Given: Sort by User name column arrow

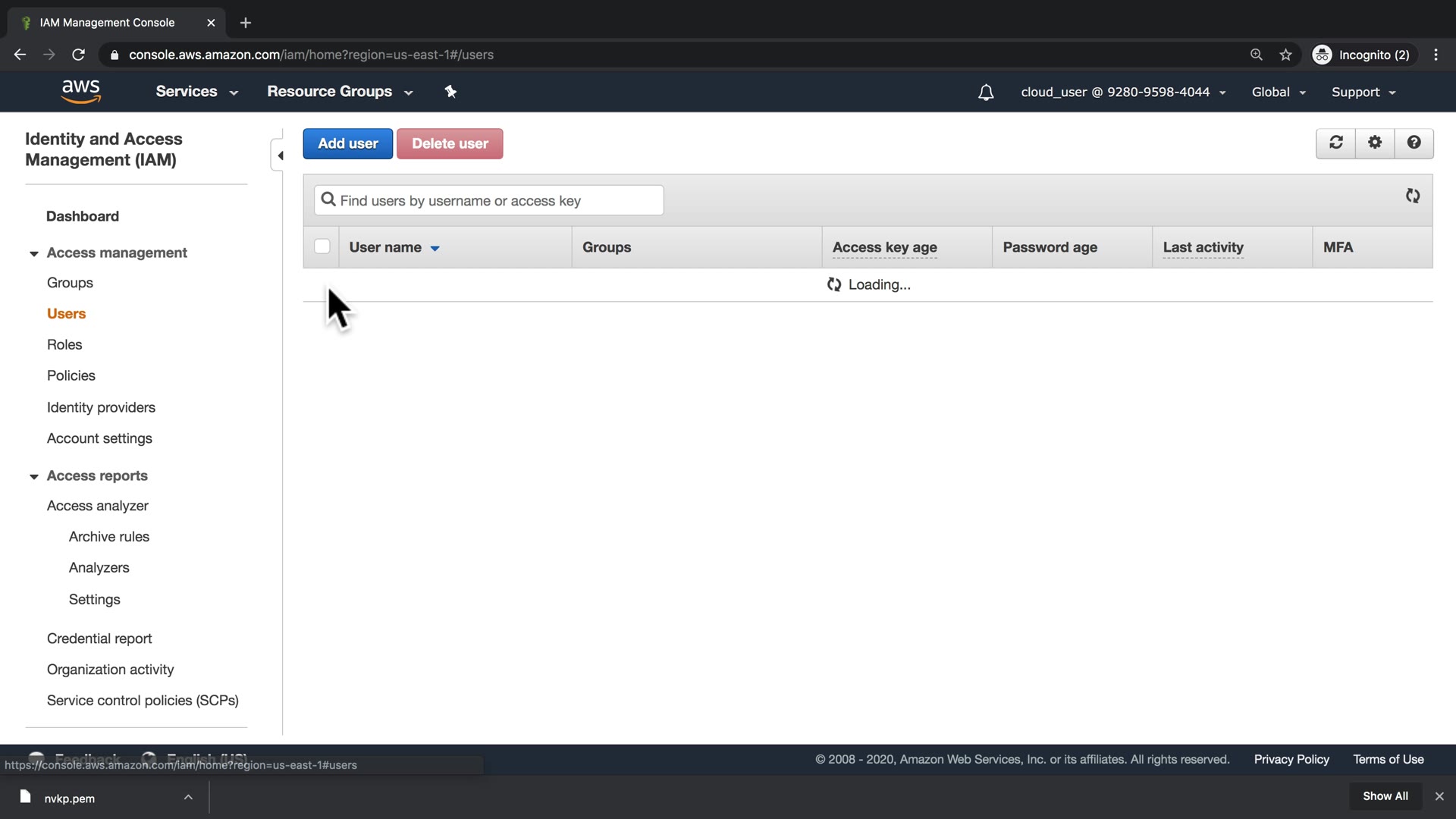Looking at the screenshot, I should pyautogui.click(x=435, y=248).
